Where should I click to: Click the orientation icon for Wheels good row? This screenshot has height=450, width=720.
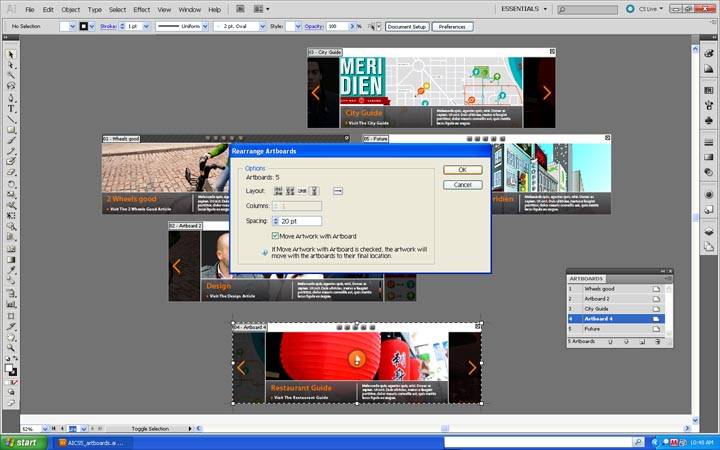coord(656,289)
